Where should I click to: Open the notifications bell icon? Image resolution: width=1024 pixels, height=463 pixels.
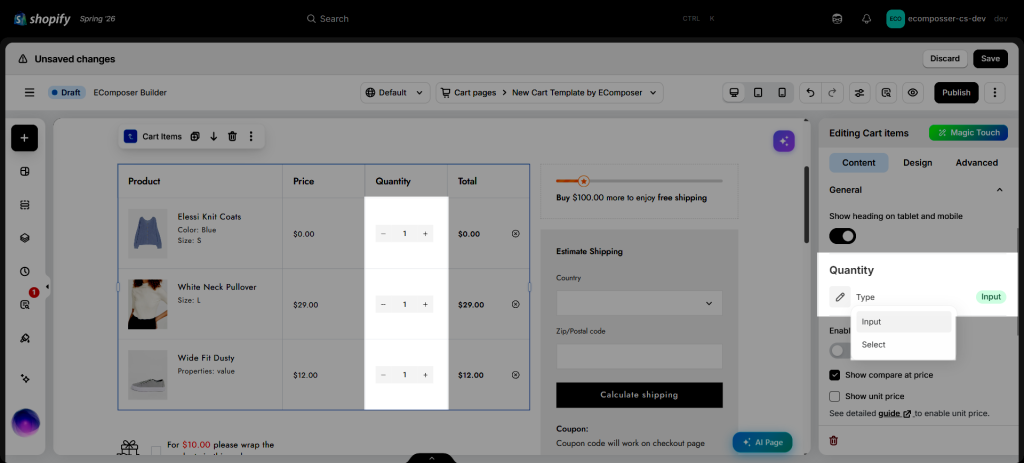pyautogui.click(x=867, y=19)
